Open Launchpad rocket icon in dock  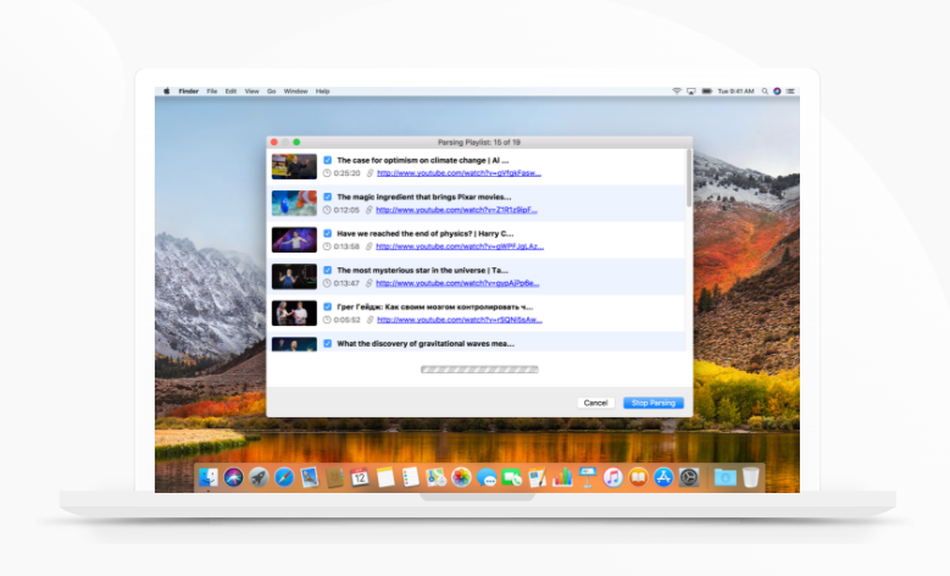259,478
